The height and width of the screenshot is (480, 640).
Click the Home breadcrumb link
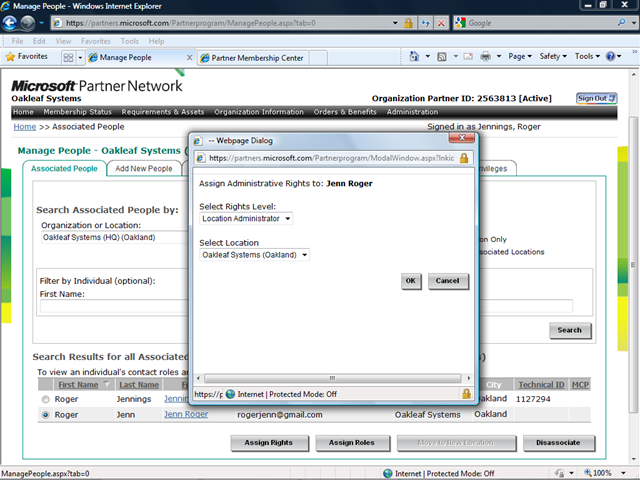pyautogui.click(x=25, y=127)
